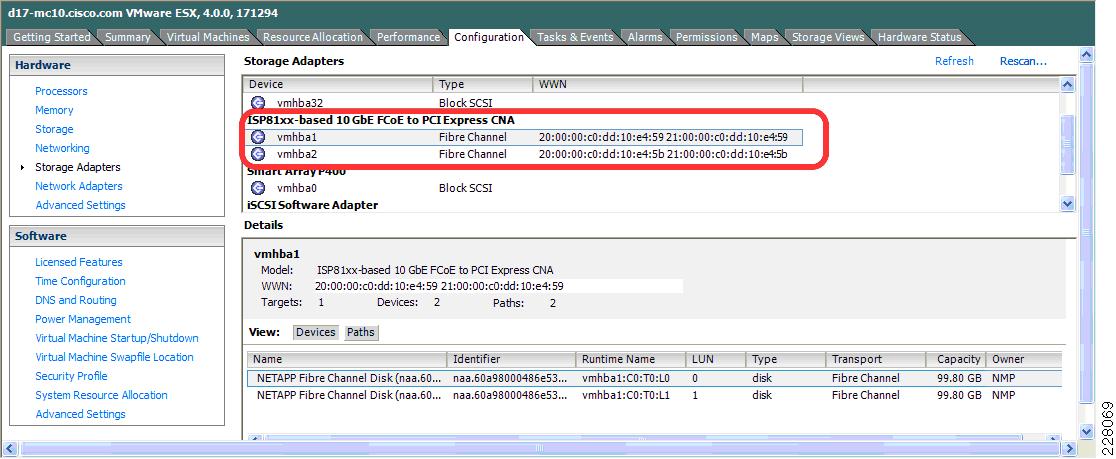Screen dimensions: 1116x459
Task: Open the Performance tab
Action: pyautogui.click(x=408, y=37)
